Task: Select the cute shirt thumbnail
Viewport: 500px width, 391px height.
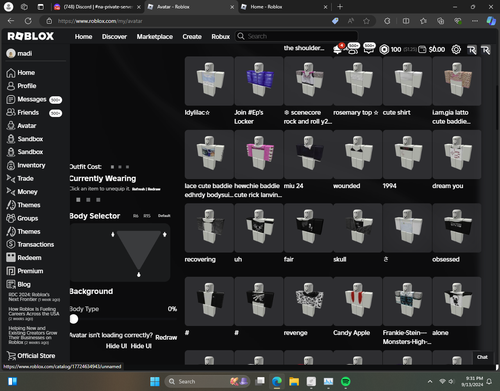Action: pos(407,81)
